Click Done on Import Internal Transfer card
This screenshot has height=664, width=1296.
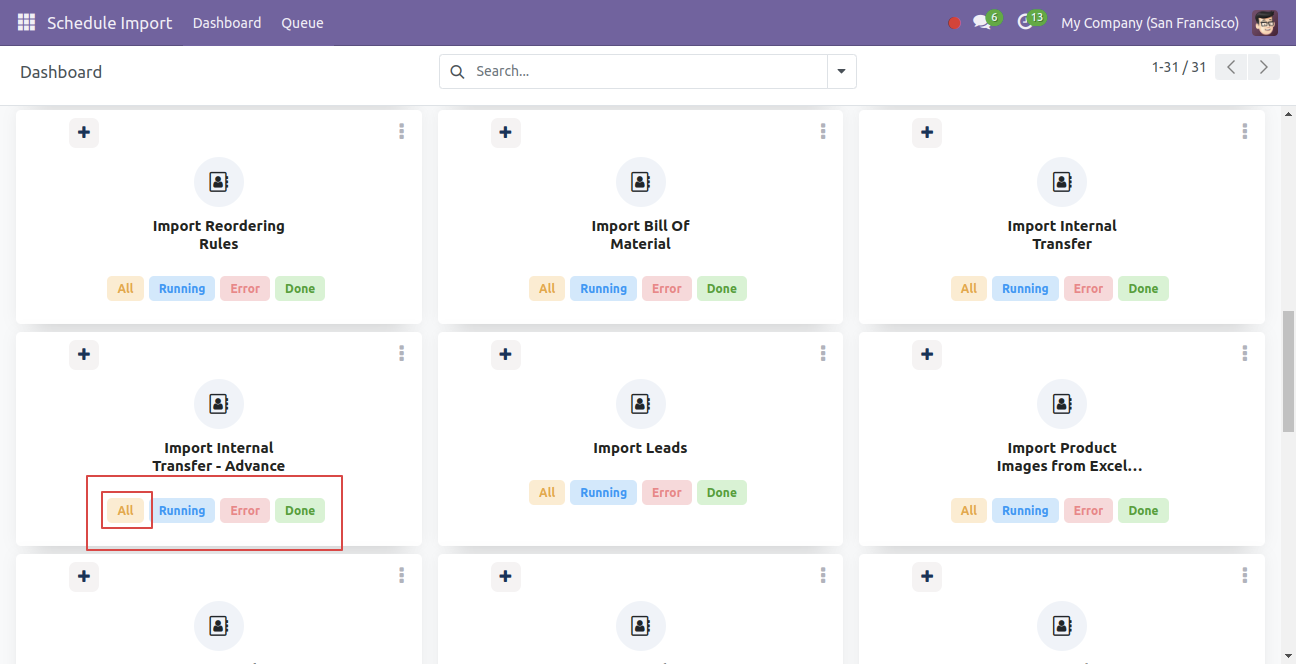(x=1143, y=289)
